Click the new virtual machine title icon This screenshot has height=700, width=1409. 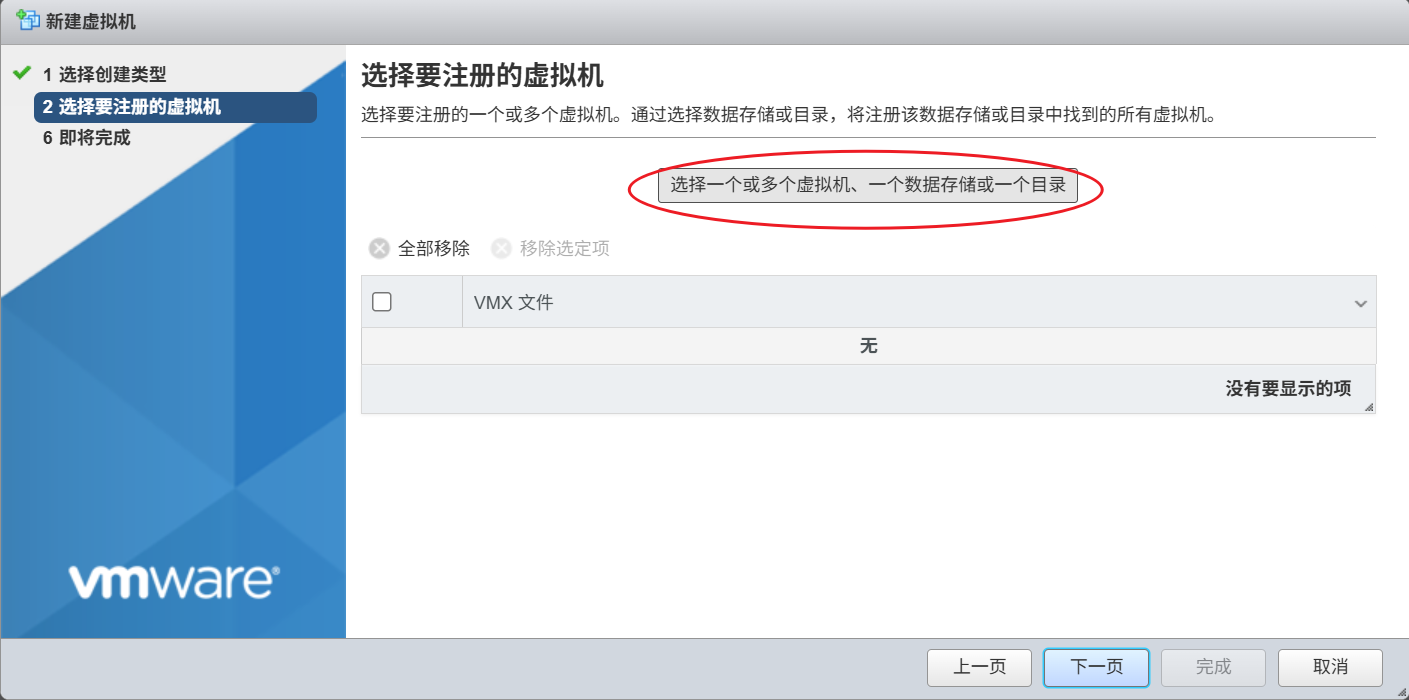[27, 20]
